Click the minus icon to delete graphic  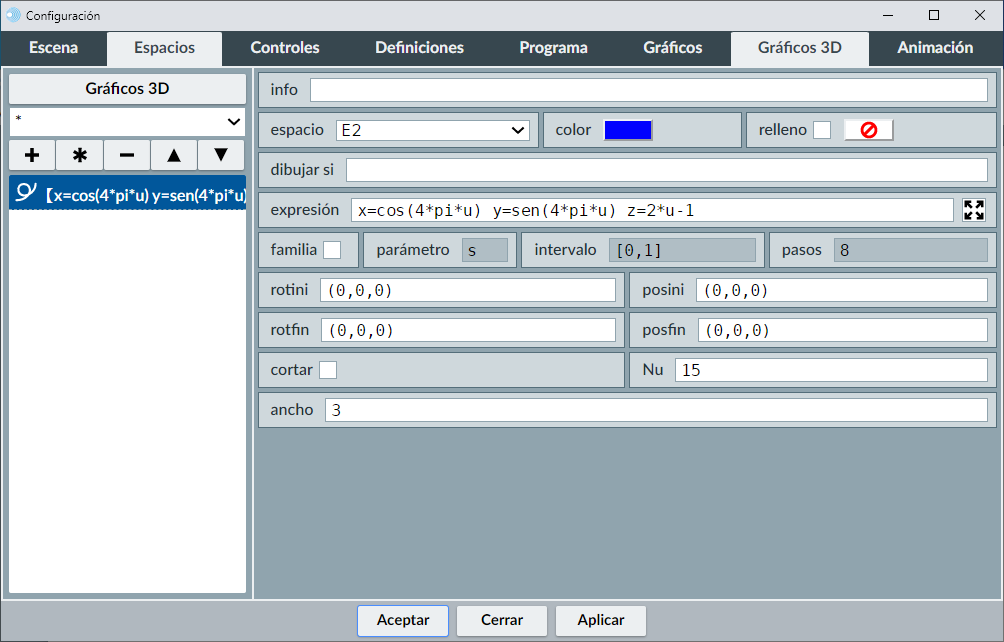(x=127, y=156)
